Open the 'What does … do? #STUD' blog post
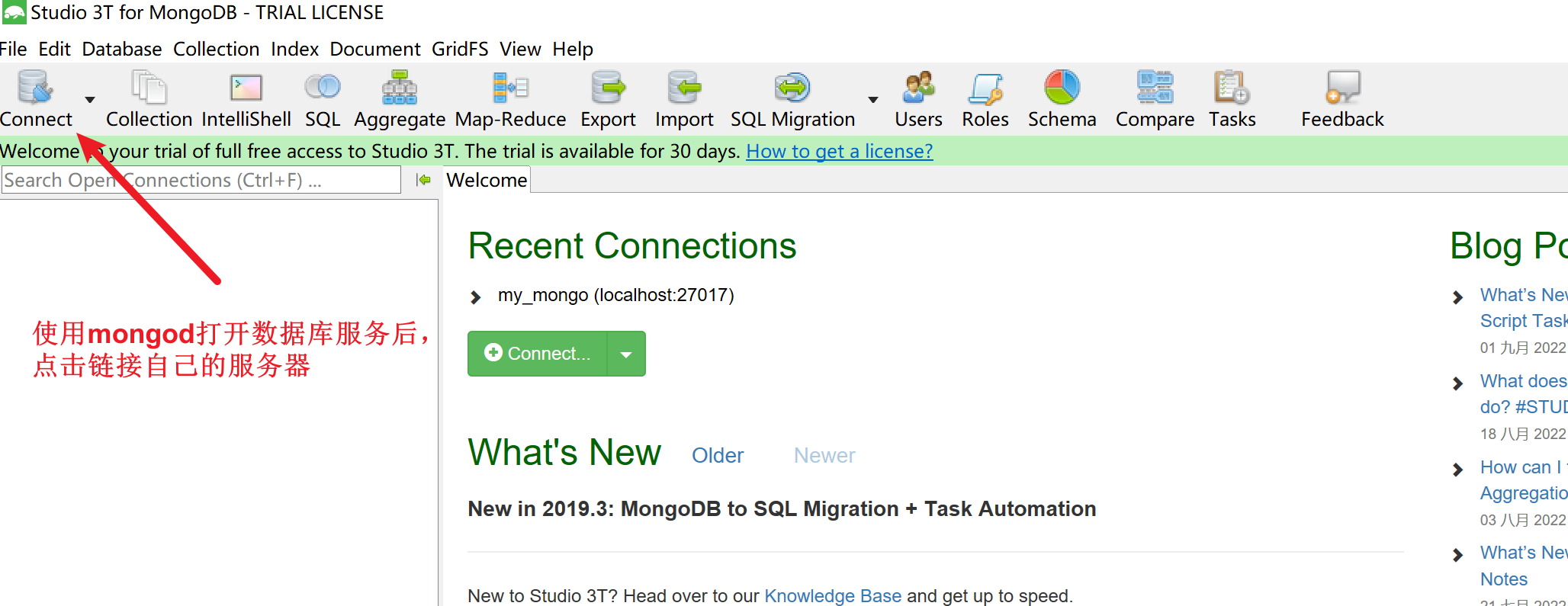 [x=1524, y=394]
